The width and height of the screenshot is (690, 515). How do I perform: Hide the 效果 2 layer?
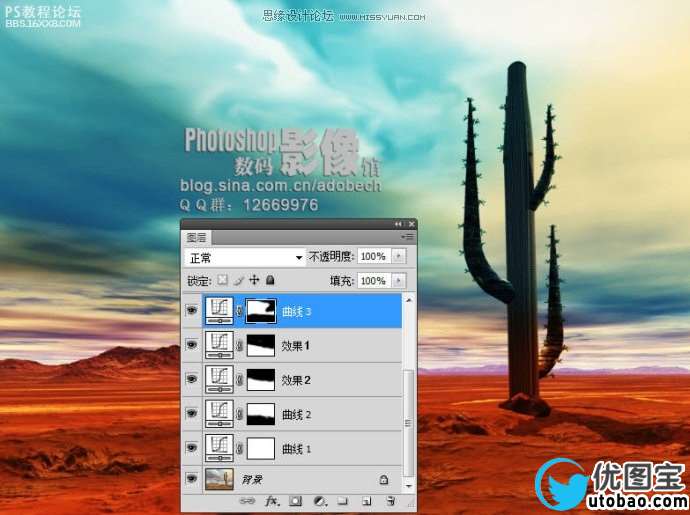click(x=191, y=379)
